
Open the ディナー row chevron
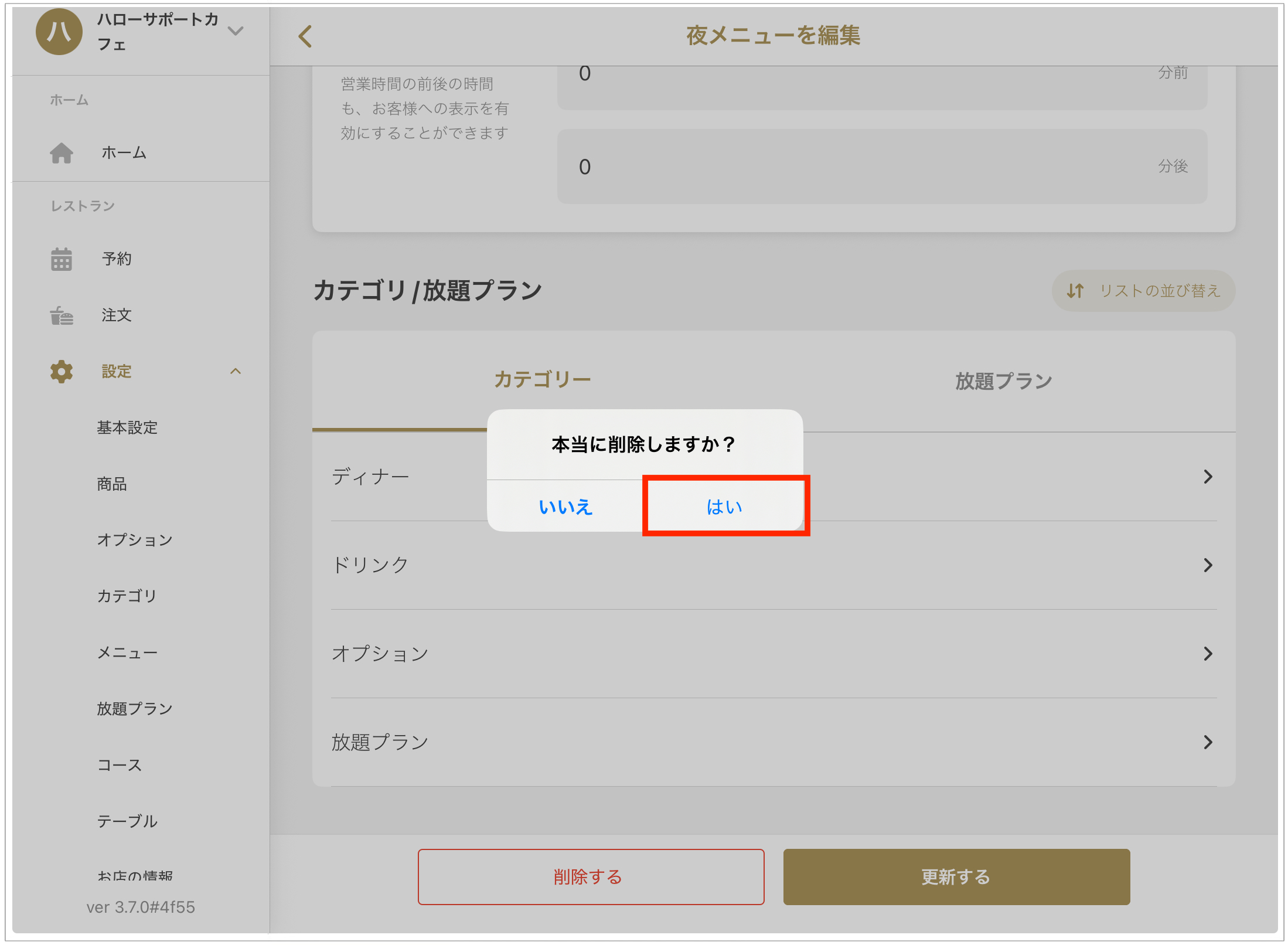coord(1207,477)
